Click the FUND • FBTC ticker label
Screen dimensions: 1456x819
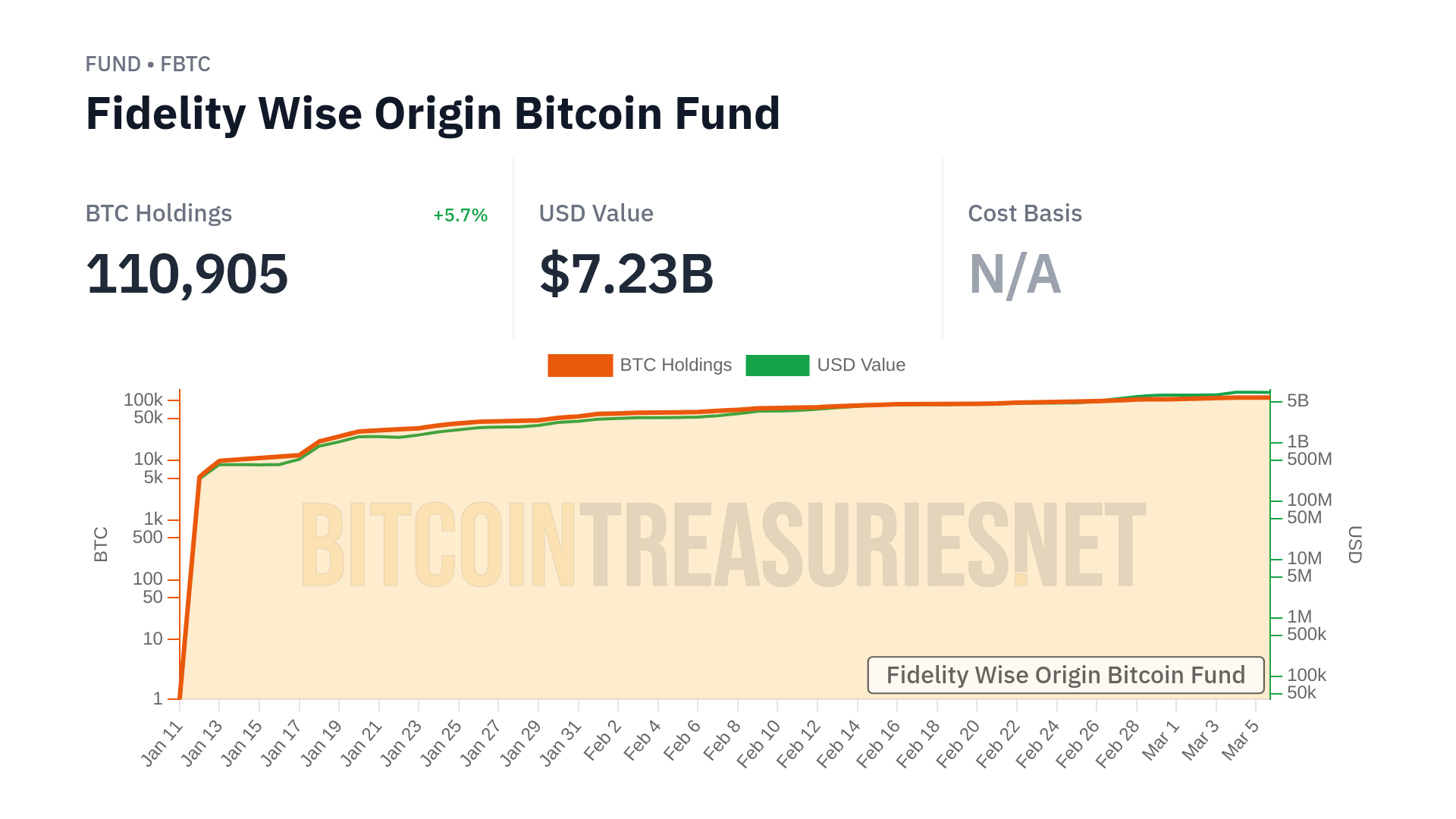click(x=148, y=64)
